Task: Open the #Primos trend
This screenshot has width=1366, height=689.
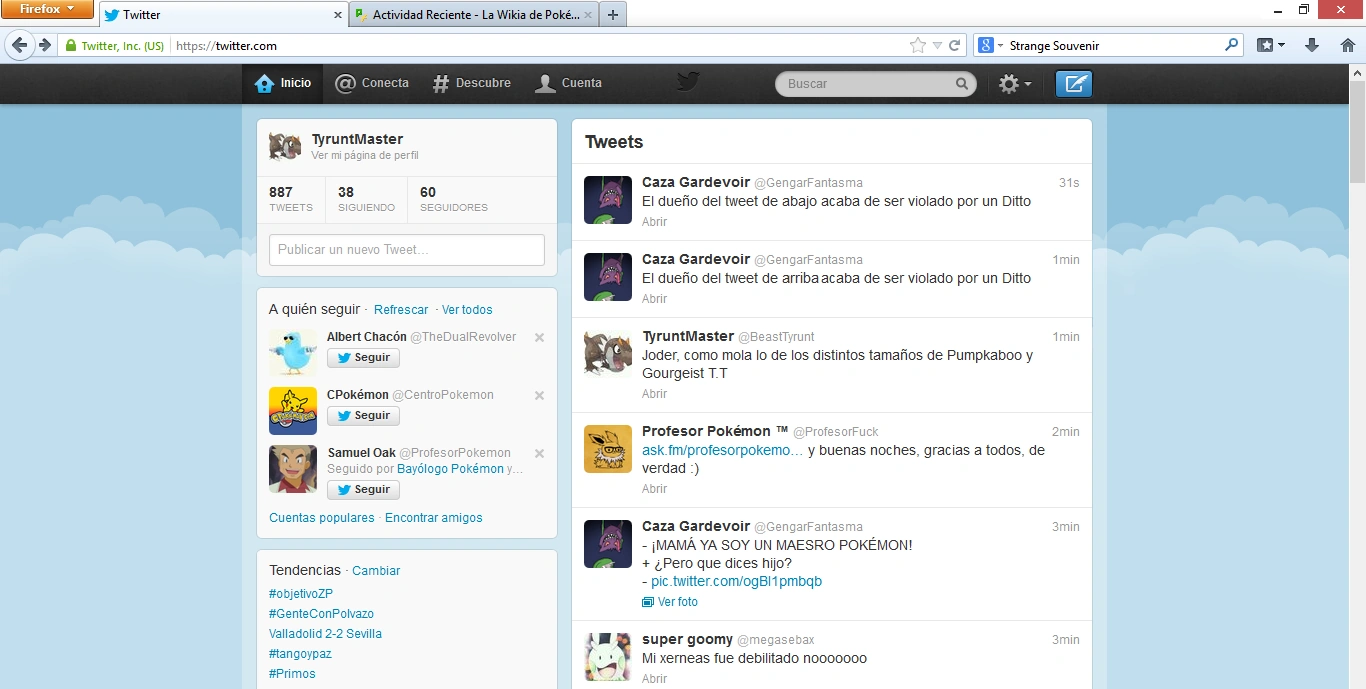Action: pyautogui.click(x=292, y=674)
